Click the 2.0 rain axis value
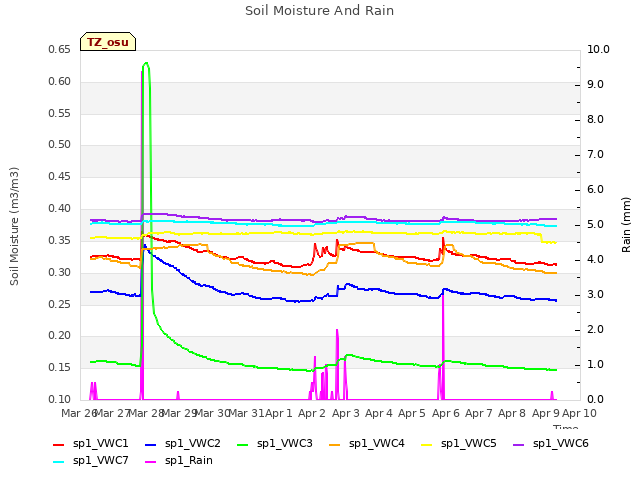Viewport: 640px width, 480px height. coord(596,330)
